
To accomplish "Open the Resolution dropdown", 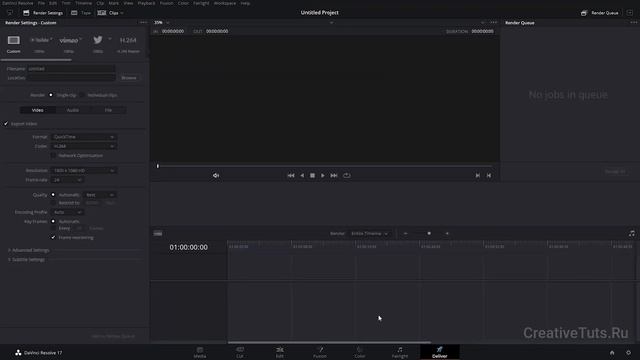I will (x=84, y=171).
